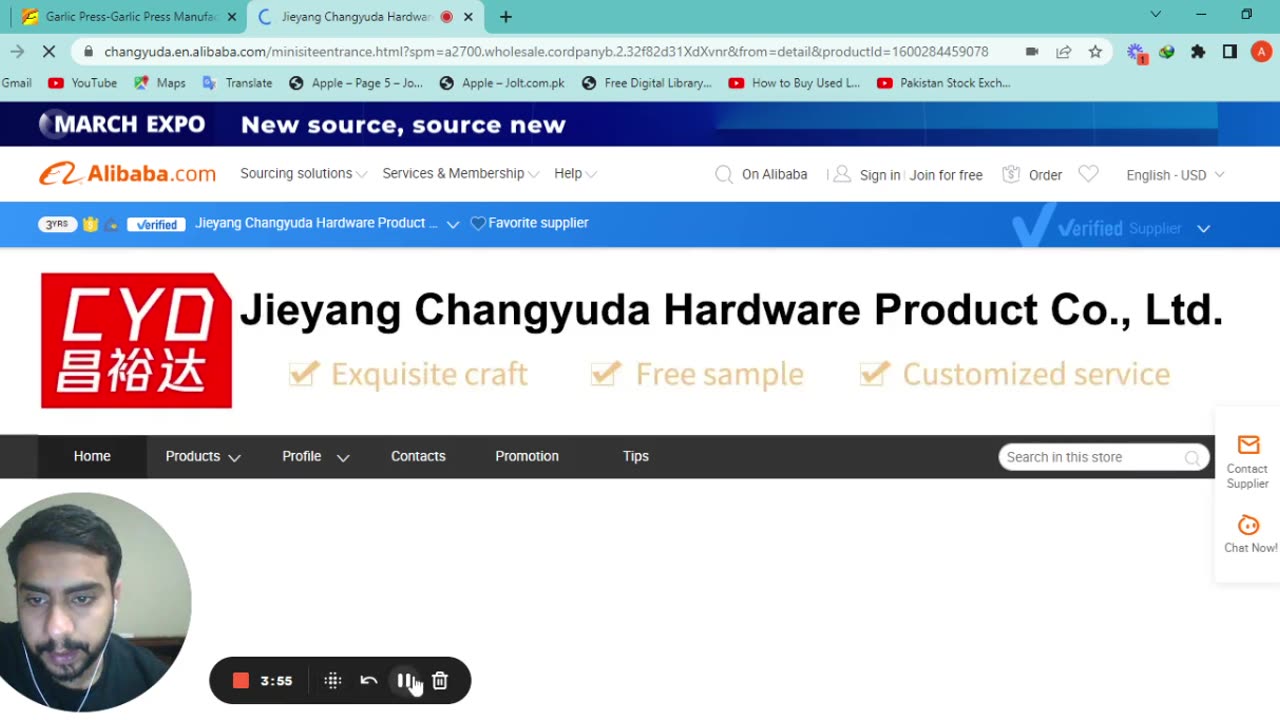
Task: Open a new browser tab
Action: tap(506, 17)
